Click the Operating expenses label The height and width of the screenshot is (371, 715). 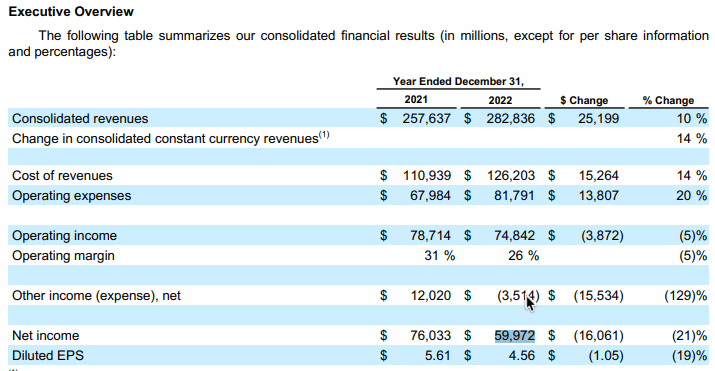(72, 196)
